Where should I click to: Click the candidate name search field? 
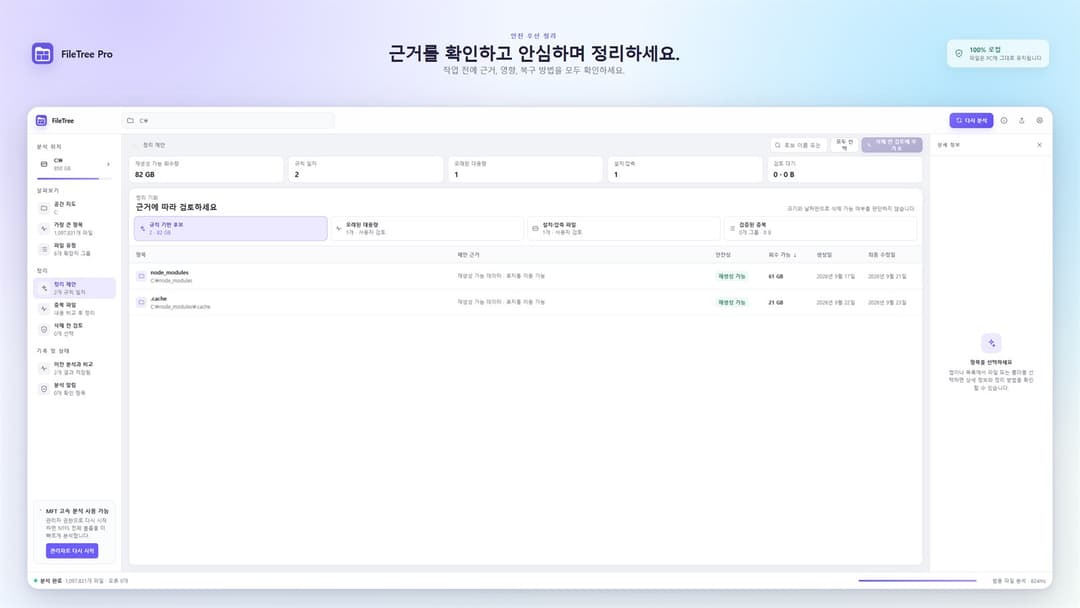click(799, 145)
